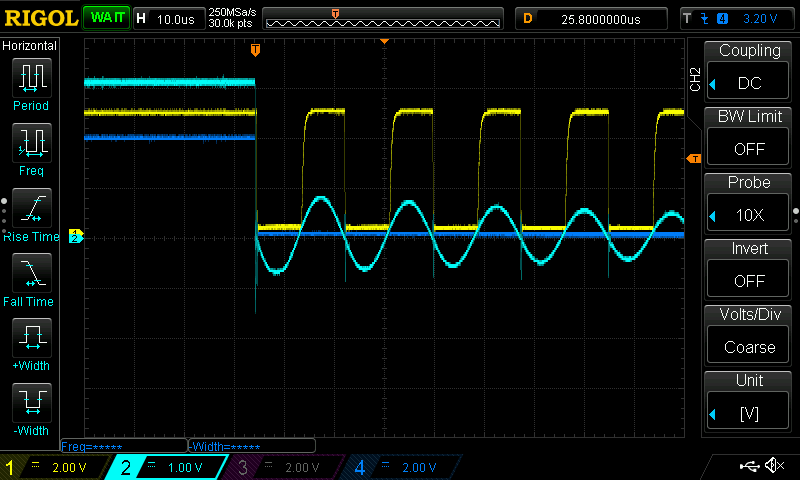The width and height of the screenshot is (800, 480).
Task: Click the WAIT trigger status indicator
Action: click(107, 18)
